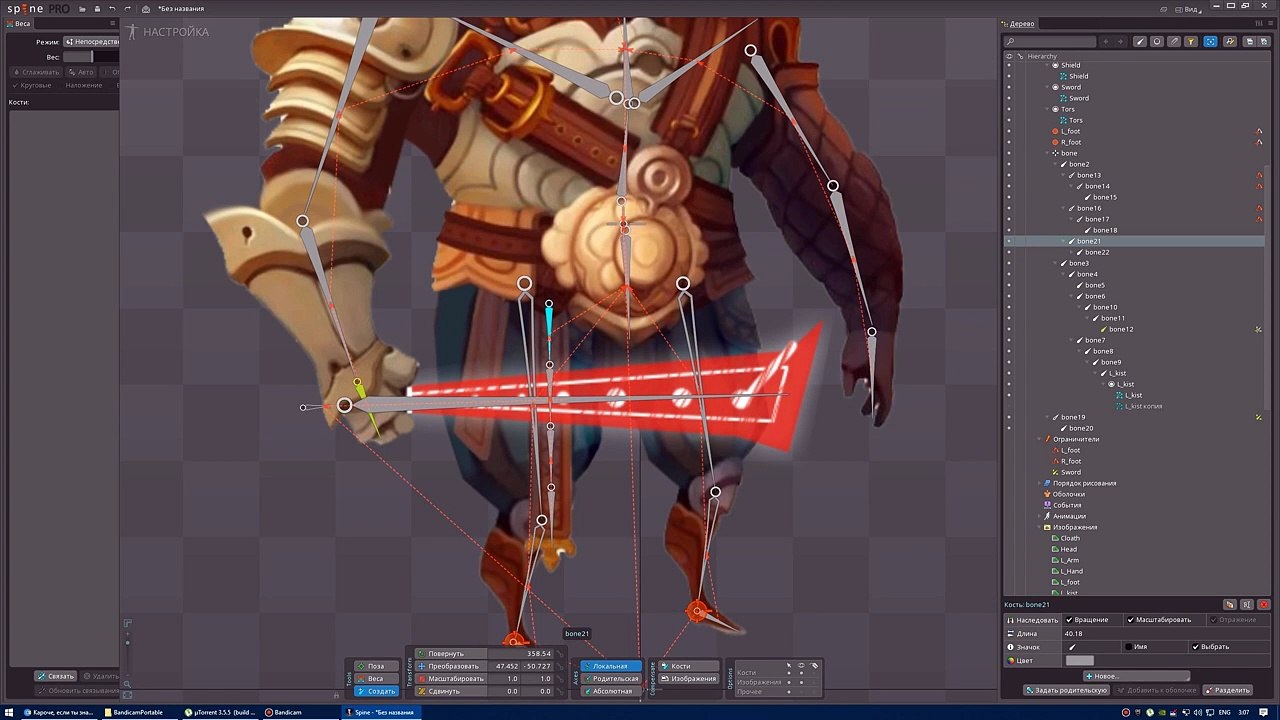
Task: Open the Режим mode dropdown
Action: point(91,42)
